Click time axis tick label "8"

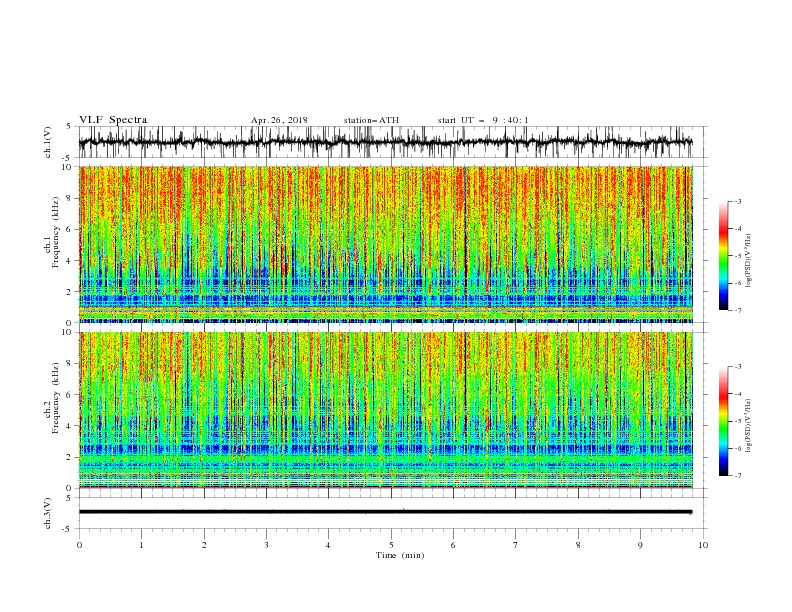[578, 545]
